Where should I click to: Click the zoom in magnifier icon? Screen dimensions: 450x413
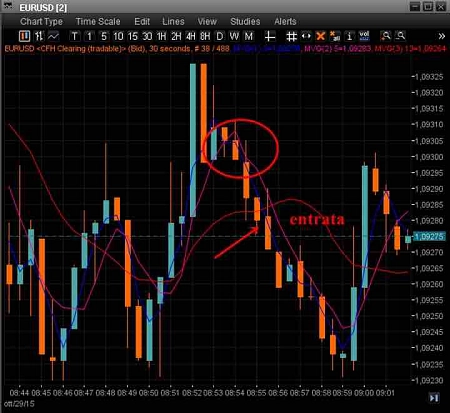386,36
